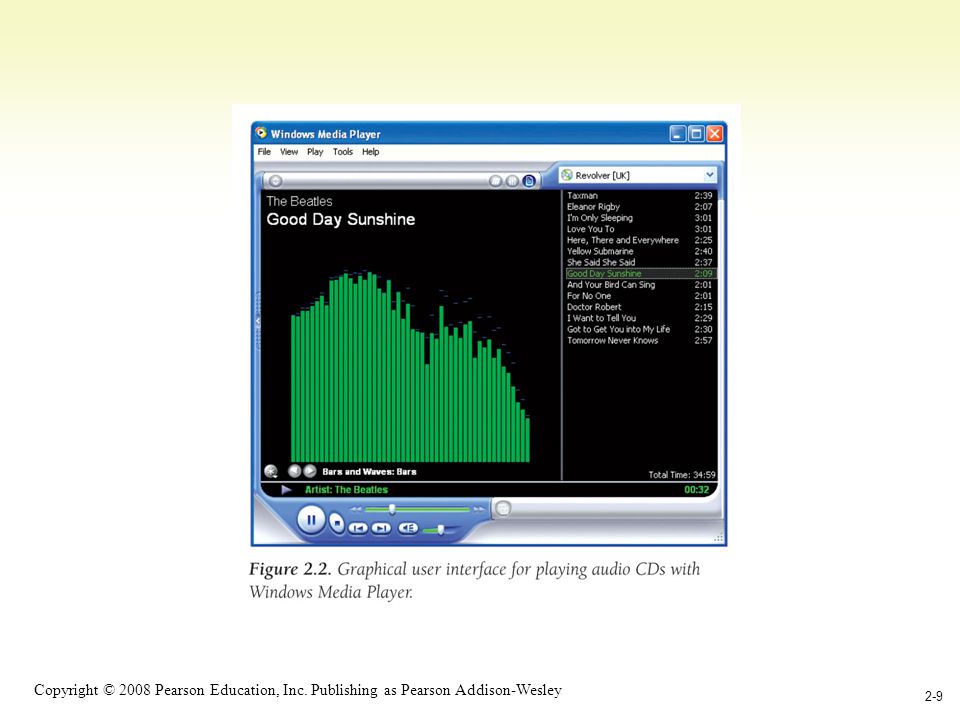Open the Play menu

(x=315, y=152)
